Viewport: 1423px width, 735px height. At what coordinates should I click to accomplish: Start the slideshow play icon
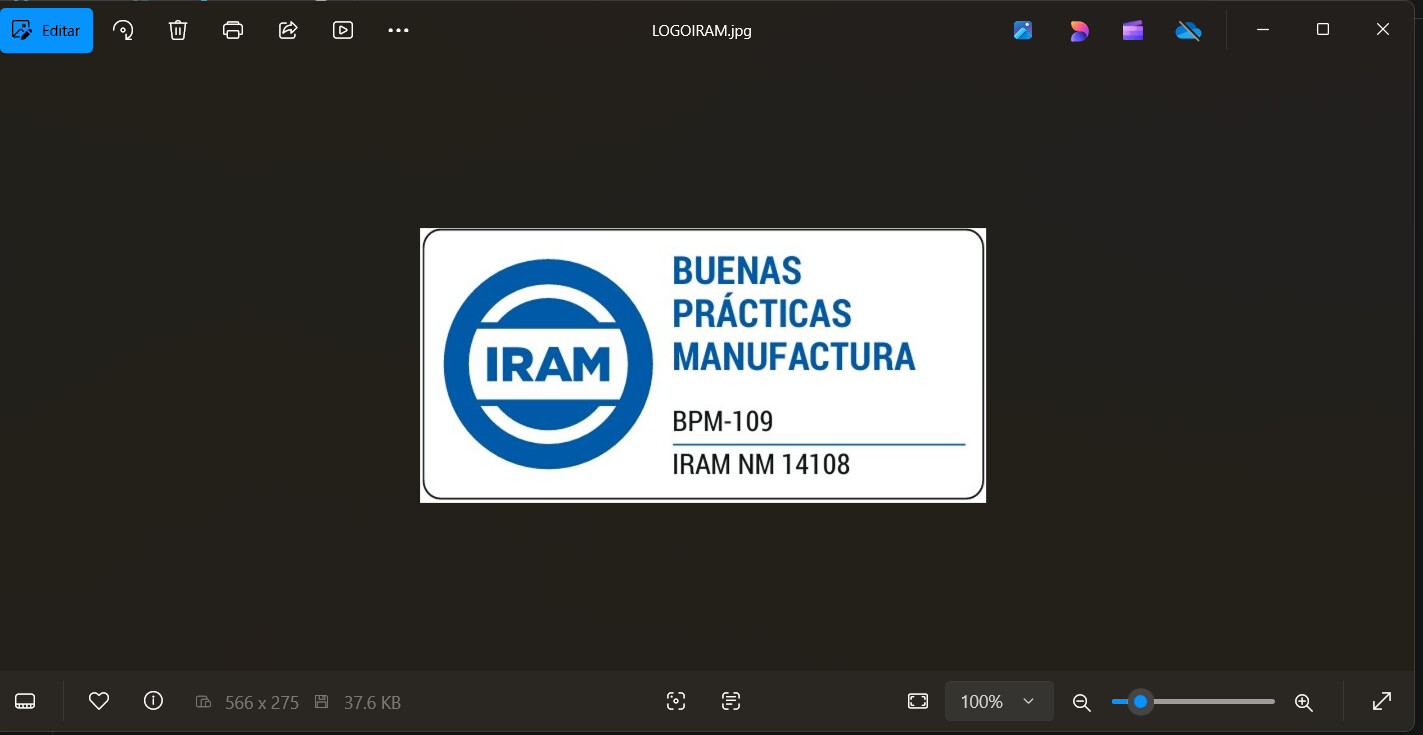(x=343, y=30)
